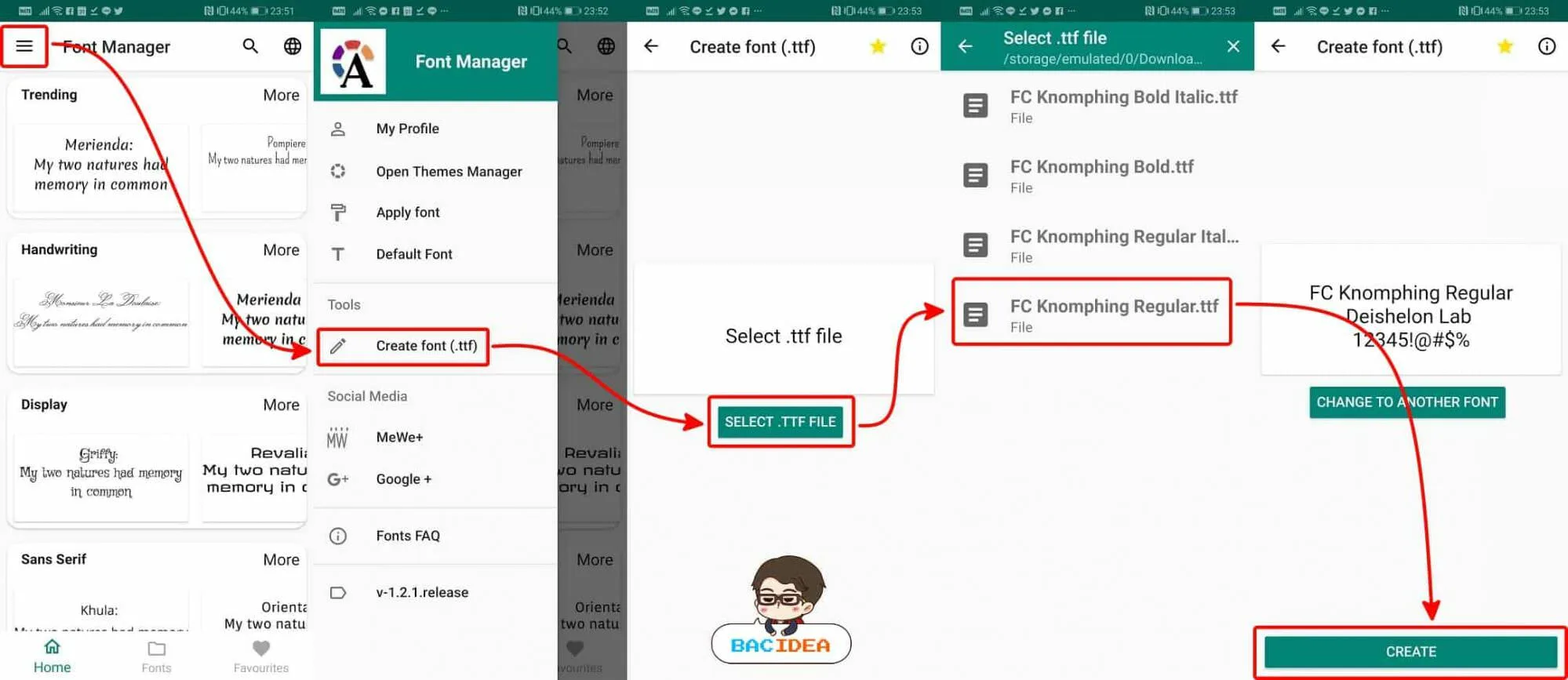Switch to the Fonts bottom tab
The width and height of the screenshot is (1568, 680).
pyautogui.click(x=156, y=656)
